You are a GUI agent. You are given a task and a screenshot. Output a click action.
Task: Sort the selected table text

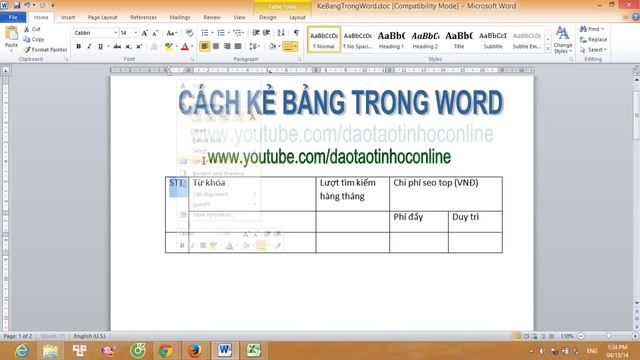pos(281,33)
